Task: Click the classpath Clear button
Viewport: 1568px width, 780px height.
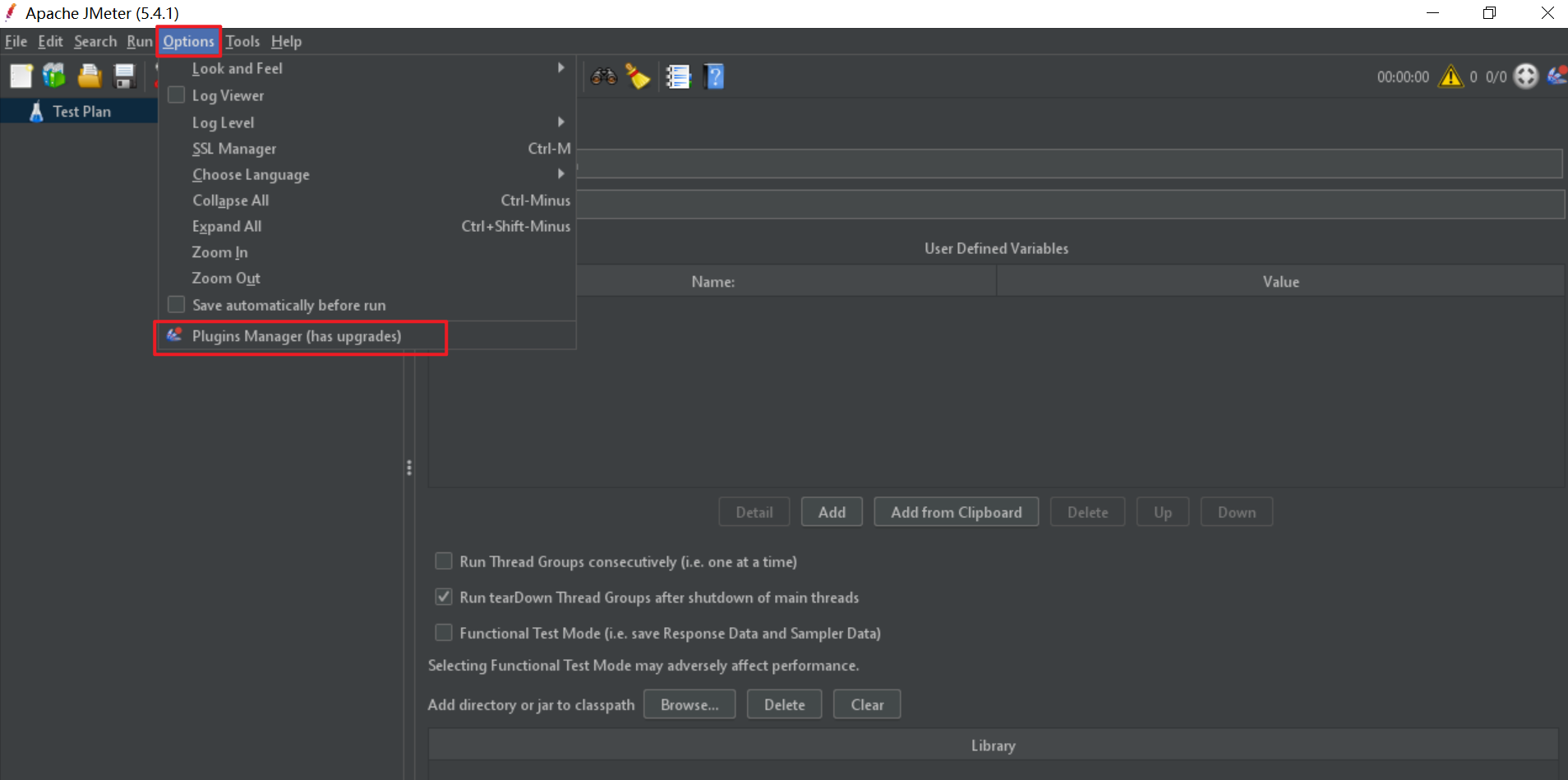Action: click(x=867, y=704)
